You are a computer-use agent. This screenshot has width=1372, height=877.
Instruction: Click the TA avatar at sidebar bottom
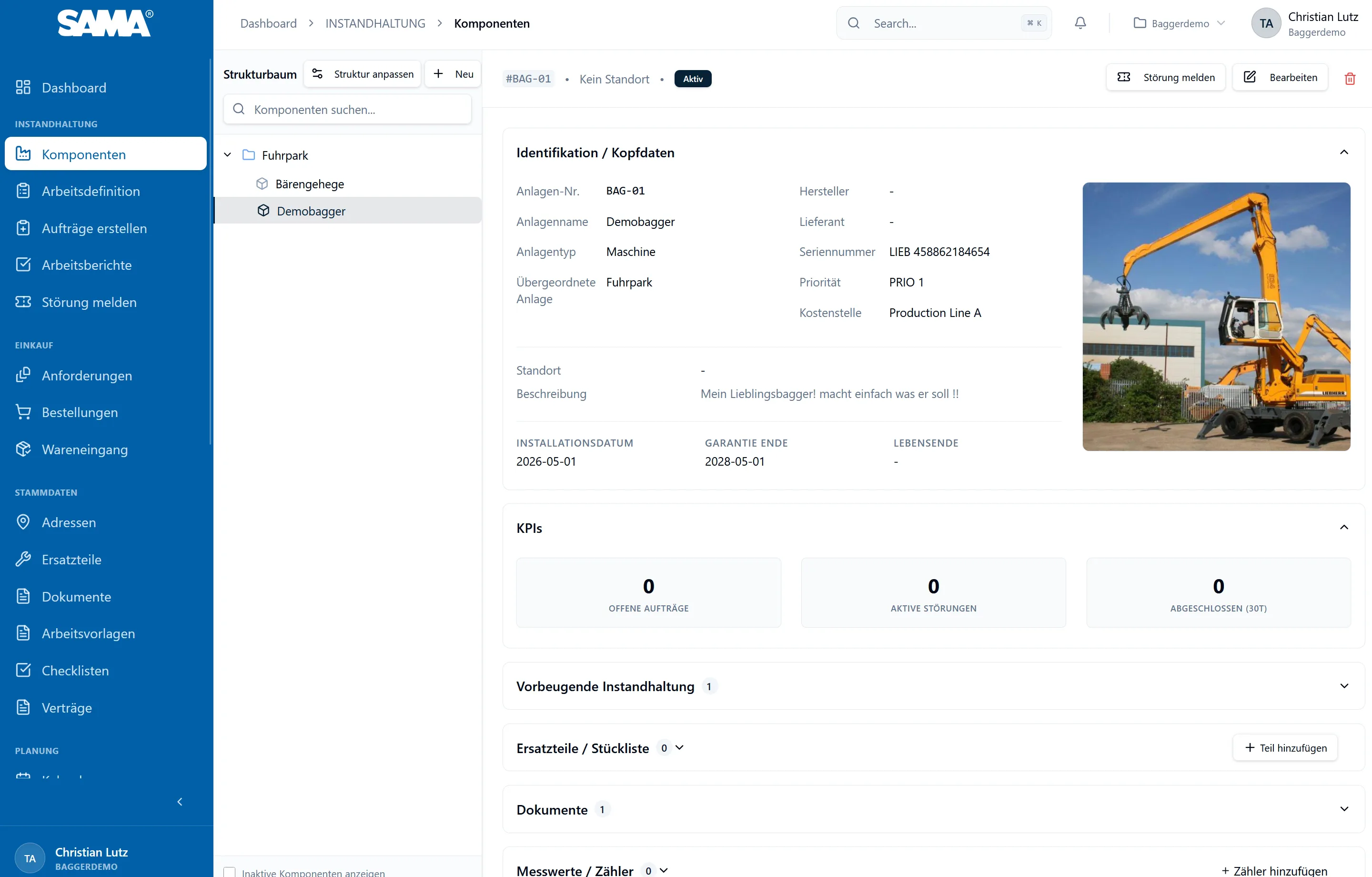[30, 858]
